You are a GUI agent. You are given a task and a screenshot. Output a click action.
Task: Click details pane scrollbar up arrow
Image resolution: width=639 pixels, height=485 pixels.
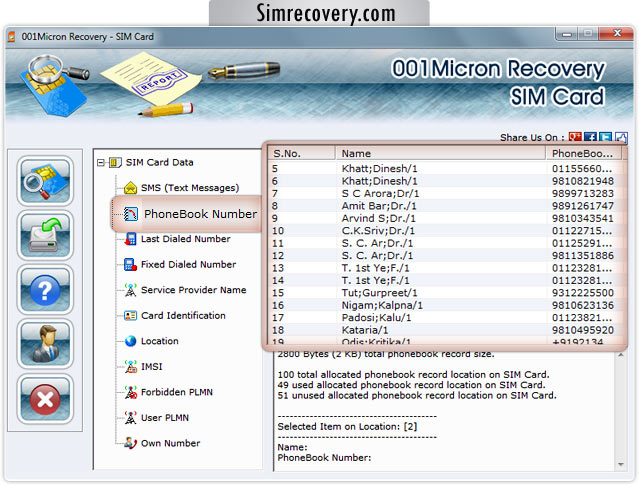621,355
